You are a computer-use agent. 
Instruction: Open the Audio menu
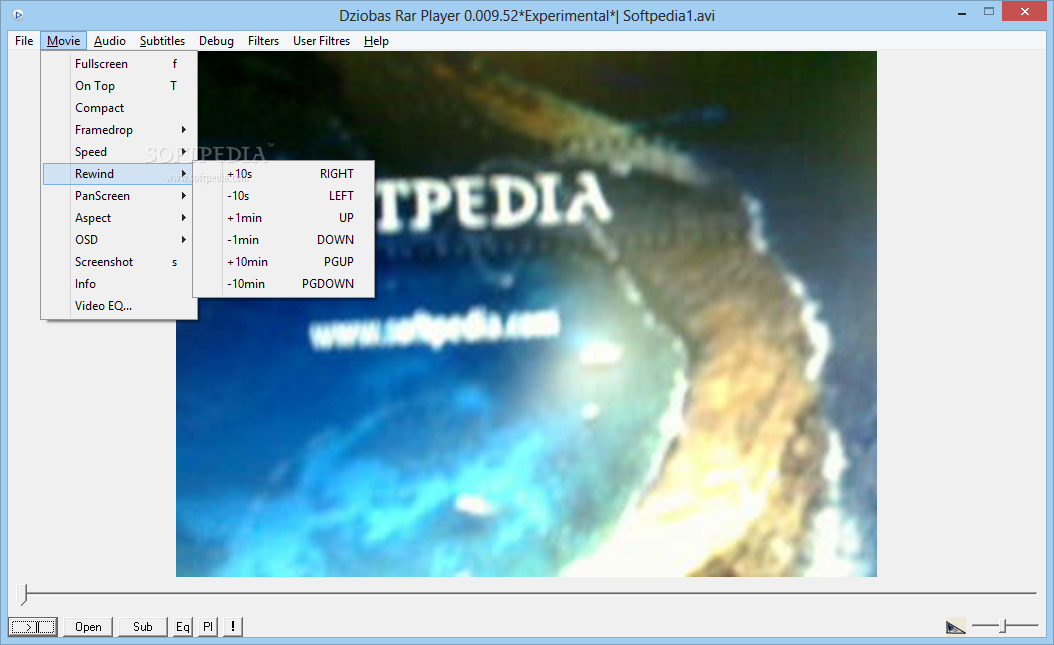[110, 41]
